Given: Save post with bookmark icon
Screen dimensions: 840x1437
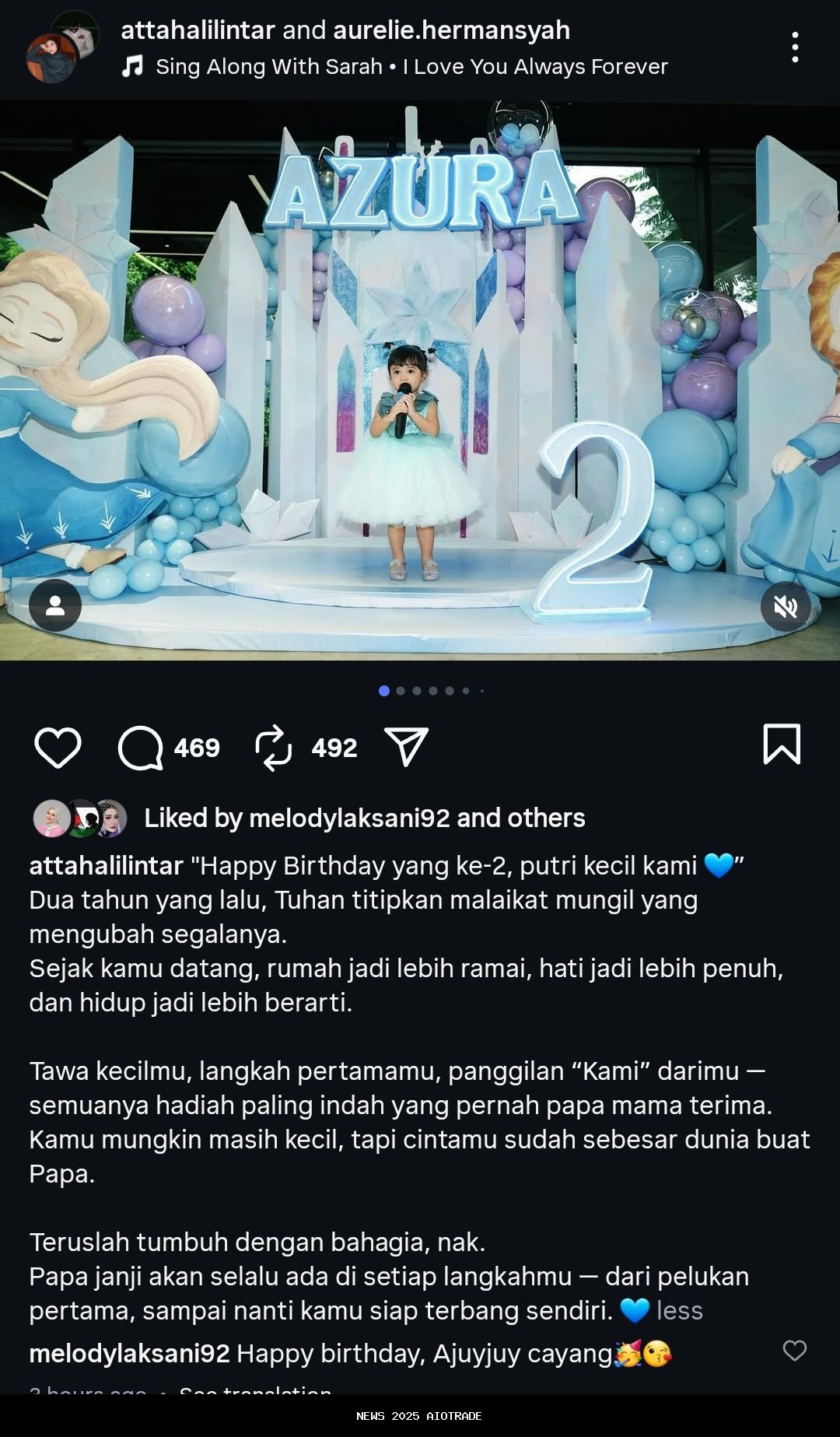Looking at the screenshot, I should pos(782,744).
